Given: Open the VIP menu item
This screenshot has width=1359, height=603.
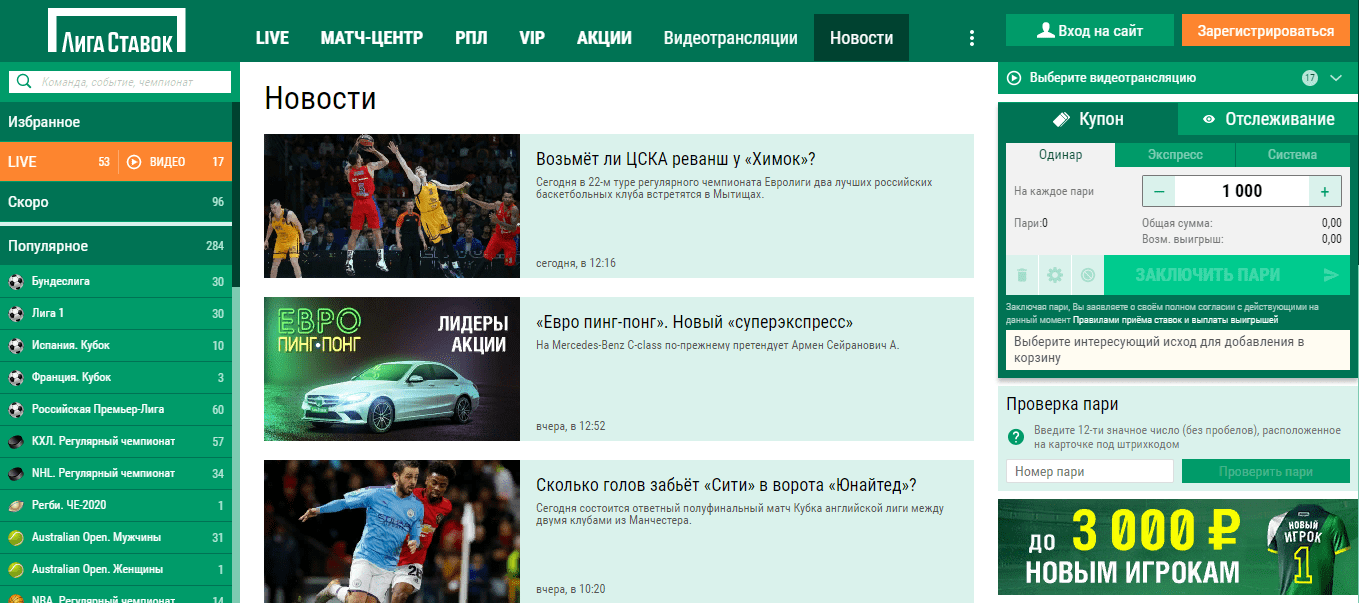Looking at the screenshot, I should coord(532,38).
